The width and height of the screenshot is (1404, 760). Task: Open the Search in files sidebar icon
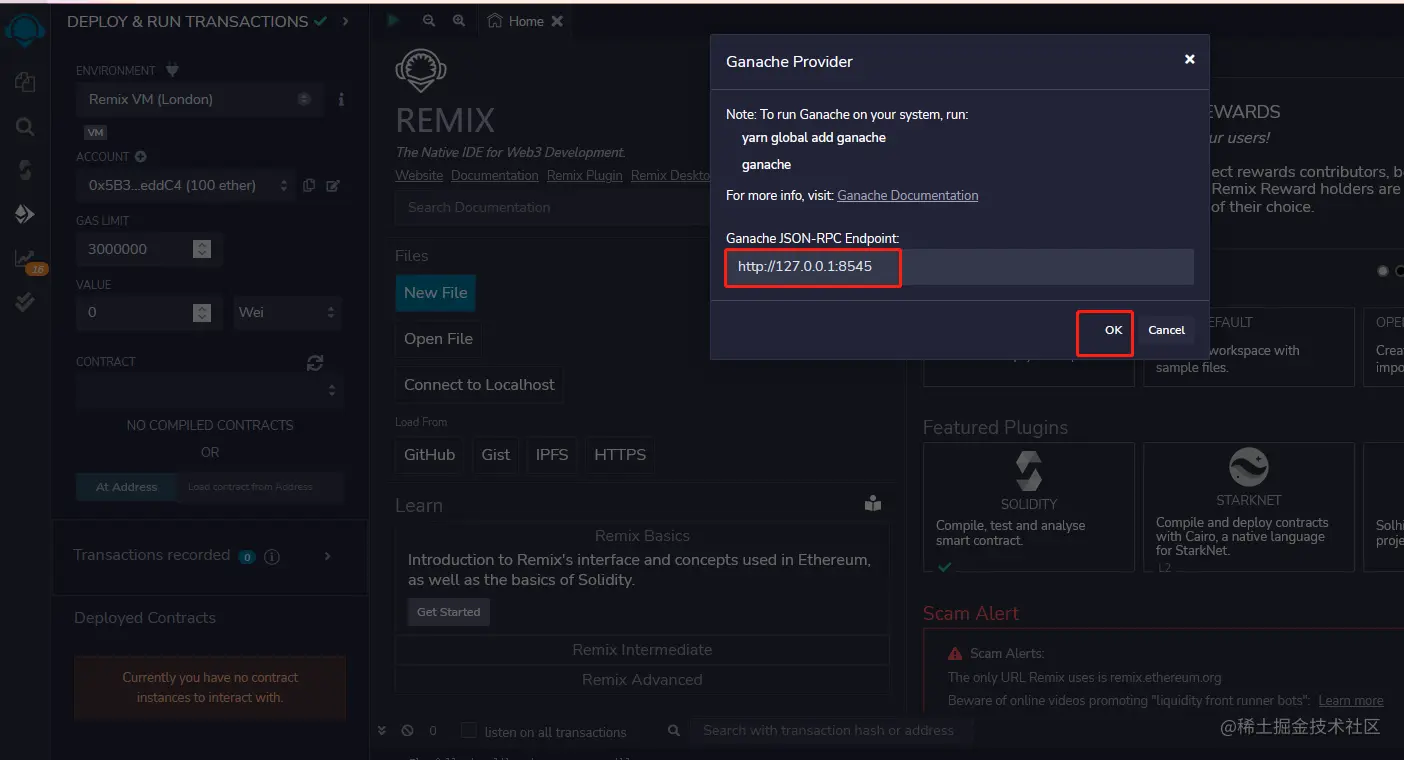point(25,127)
